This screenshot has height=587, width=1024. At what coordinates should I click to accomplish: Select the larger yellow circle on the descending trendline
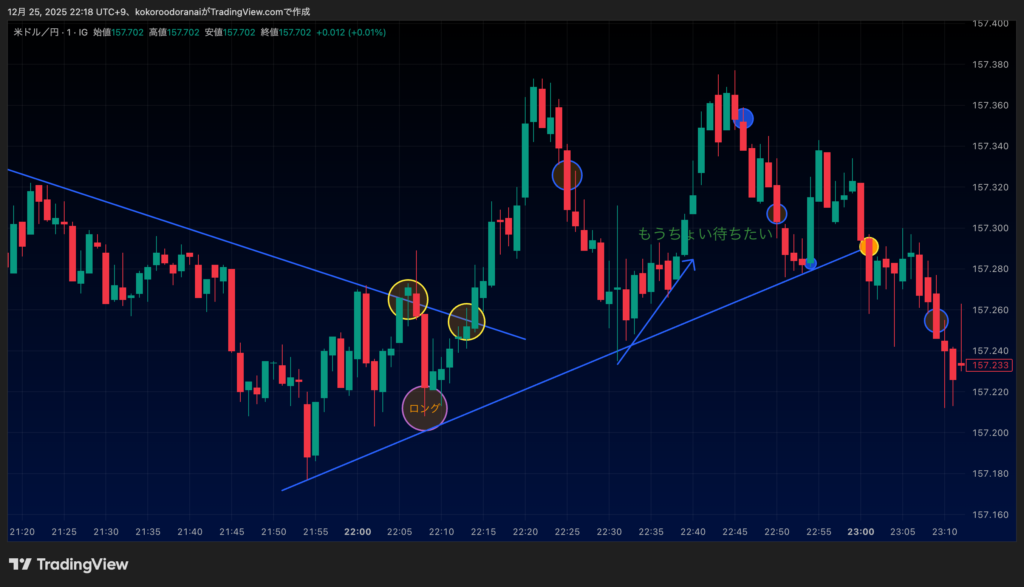[408, 299]
